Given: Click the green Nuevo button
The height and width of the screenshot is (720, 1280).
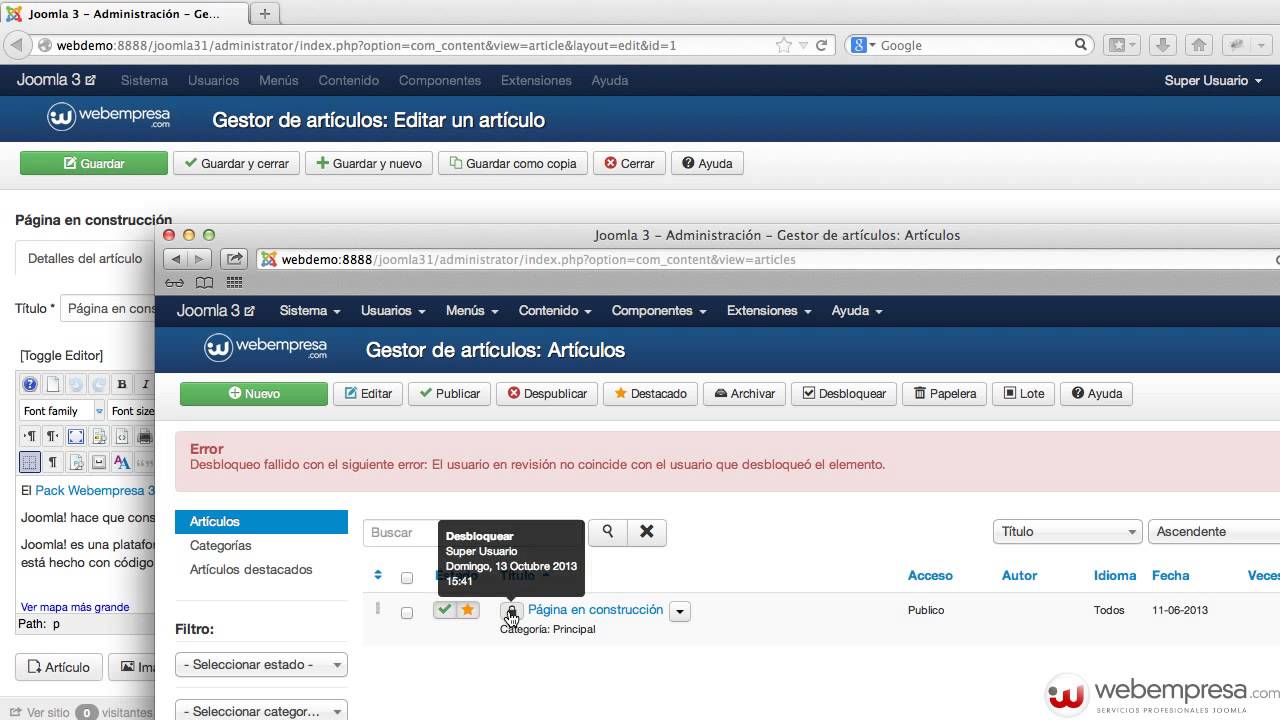Looking at the screenshot, I should 254,394.
